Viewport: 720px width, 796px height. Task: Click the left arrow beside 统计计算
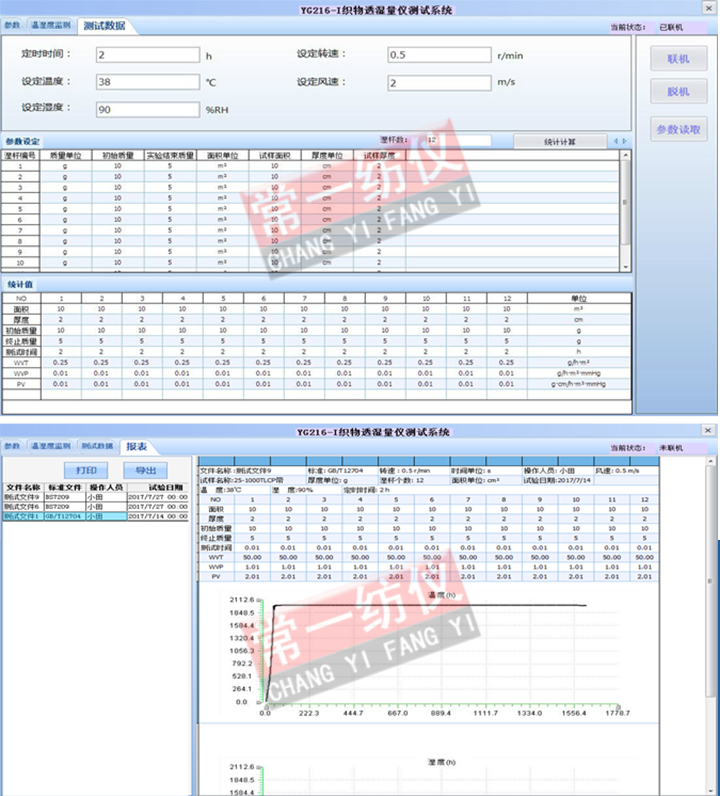615,141
